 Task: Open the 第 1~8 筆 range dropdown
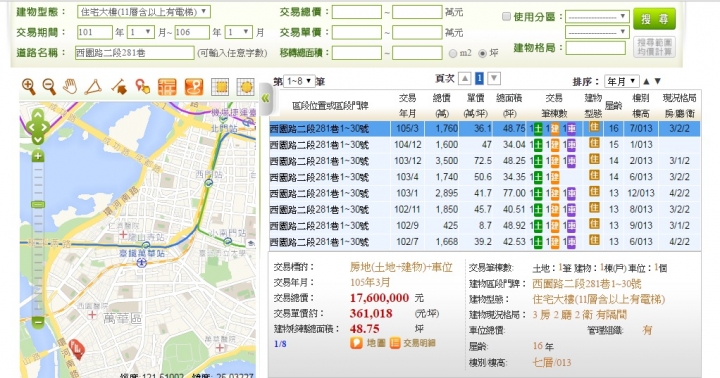coord(299,81)
